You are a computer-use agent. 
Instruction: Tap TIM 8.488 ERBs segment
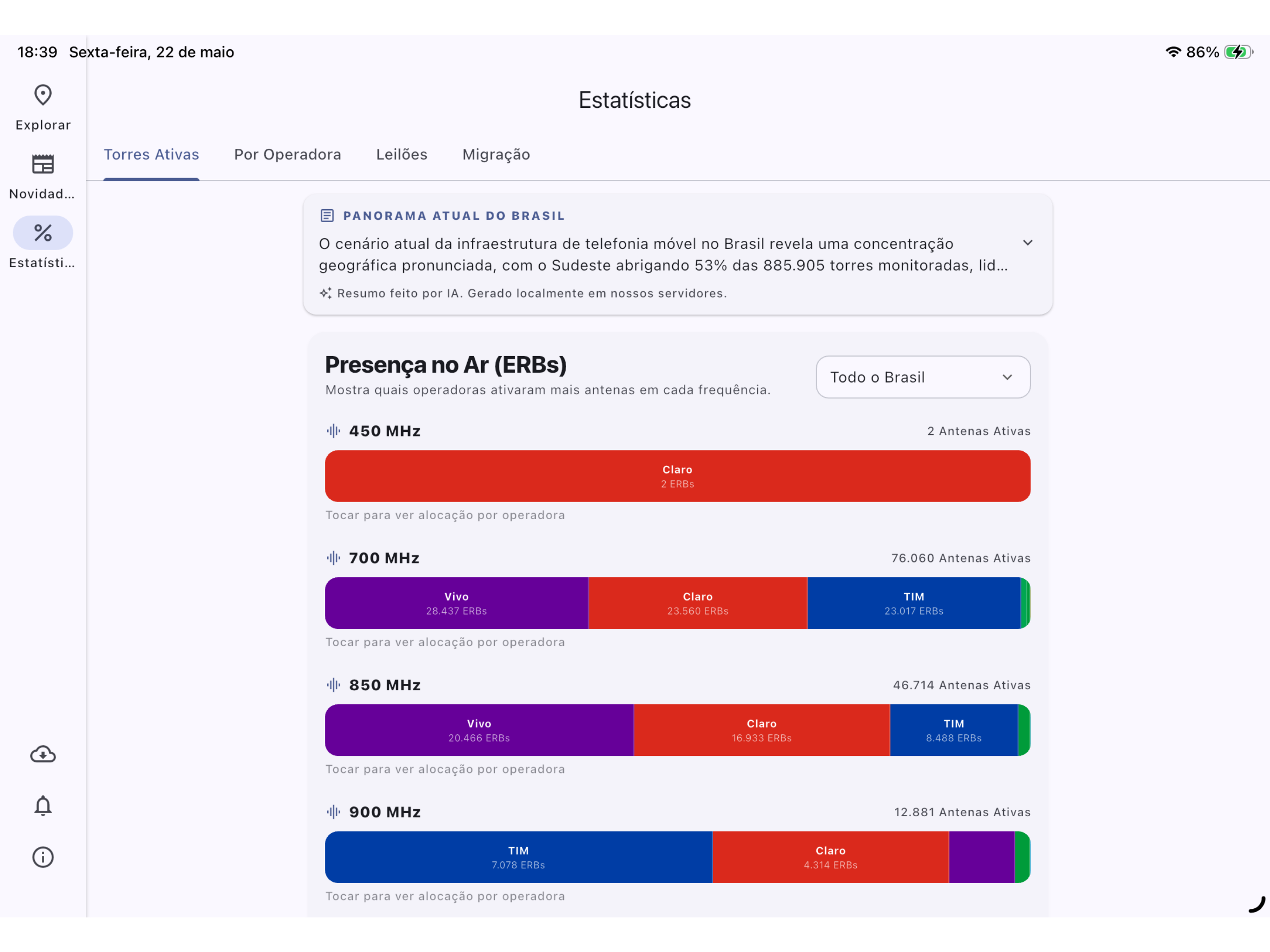pos(953,730)
